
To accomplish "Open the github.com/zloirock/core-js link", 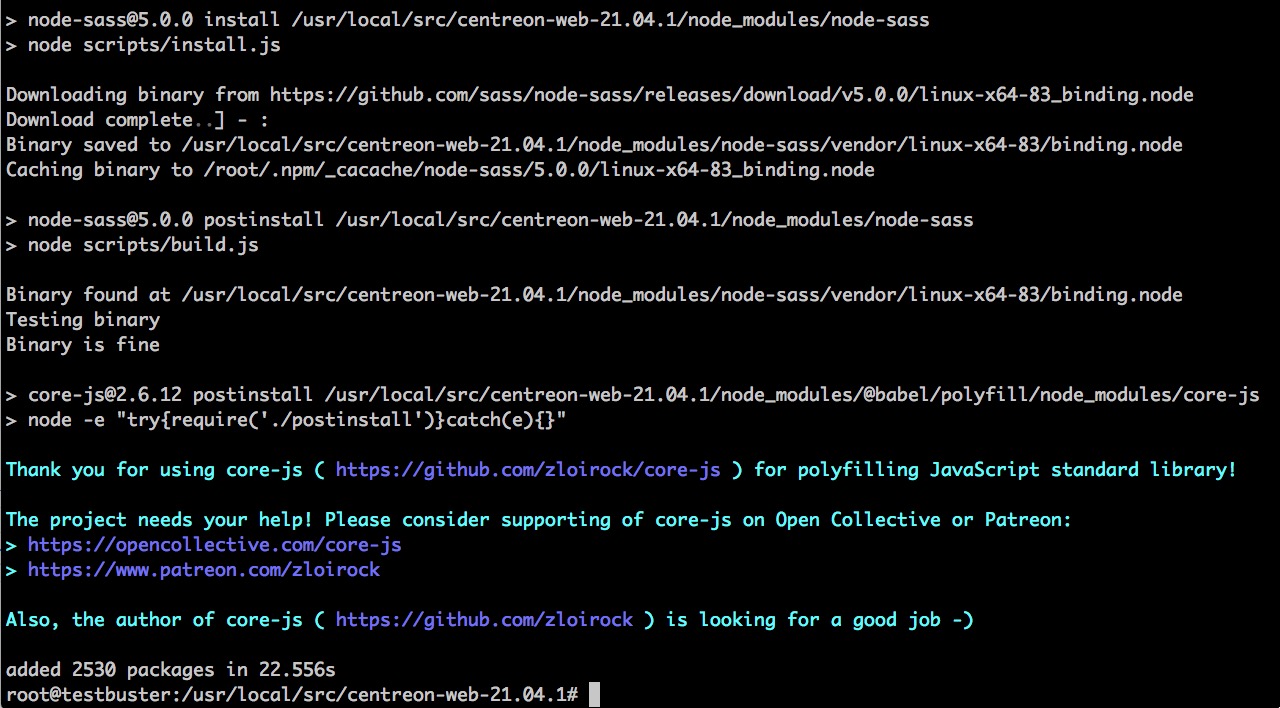I will coord(527,470).
